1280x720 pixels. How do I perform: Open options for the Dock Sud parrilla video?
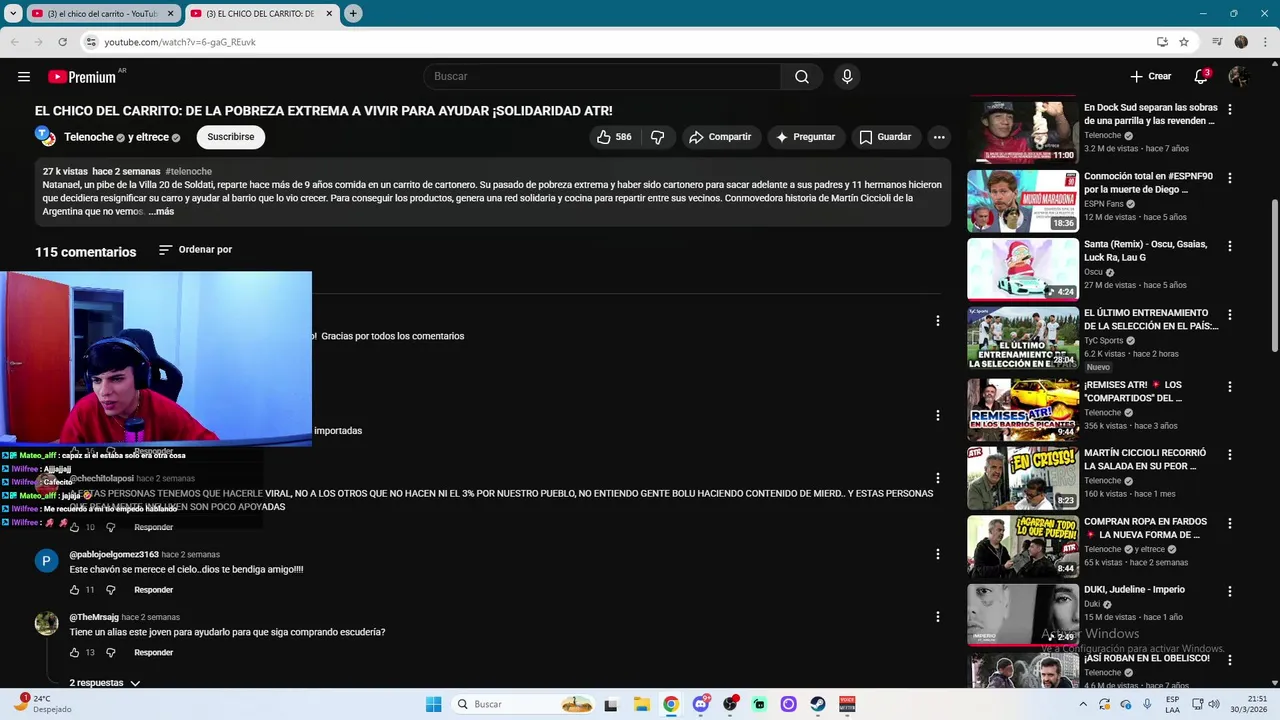tap(1229, 109)
